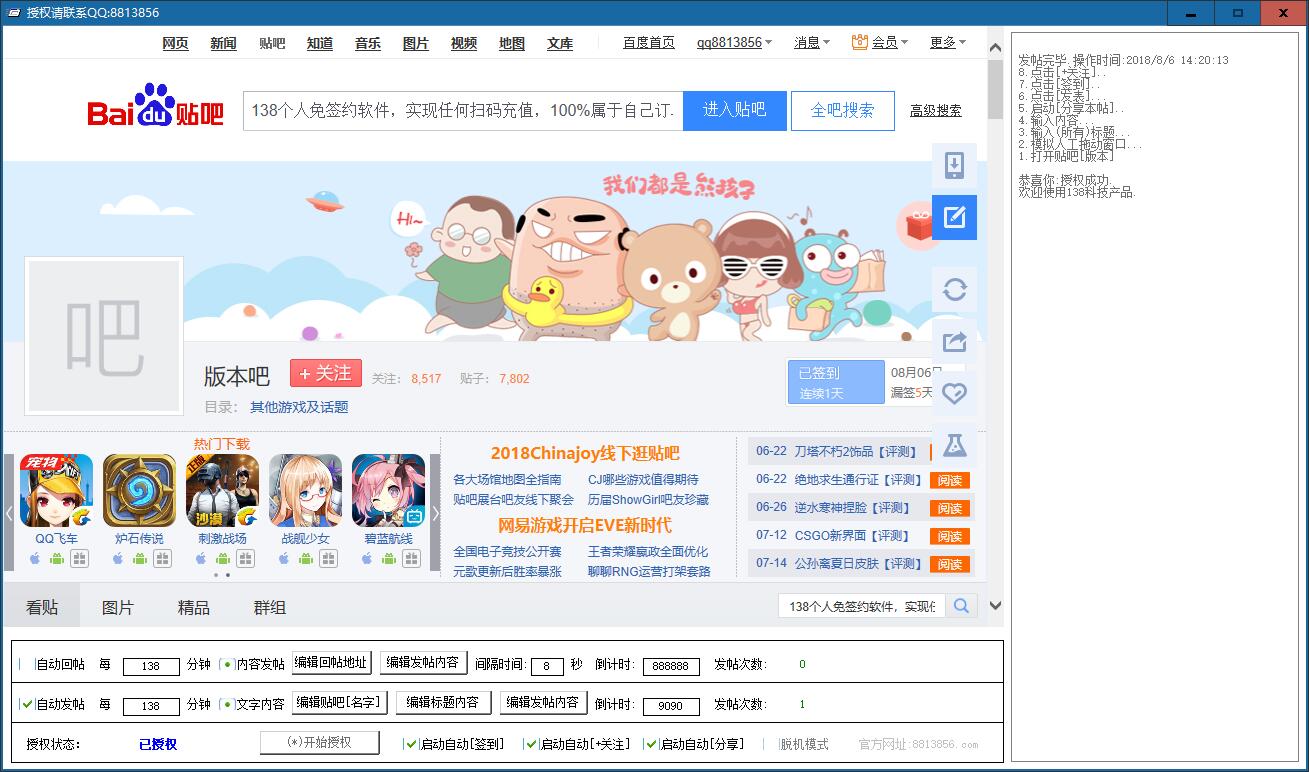Screen dimensions: 1309x772
Task: Click the QR code icon under 战舰少女
Action: pos(327,558)
